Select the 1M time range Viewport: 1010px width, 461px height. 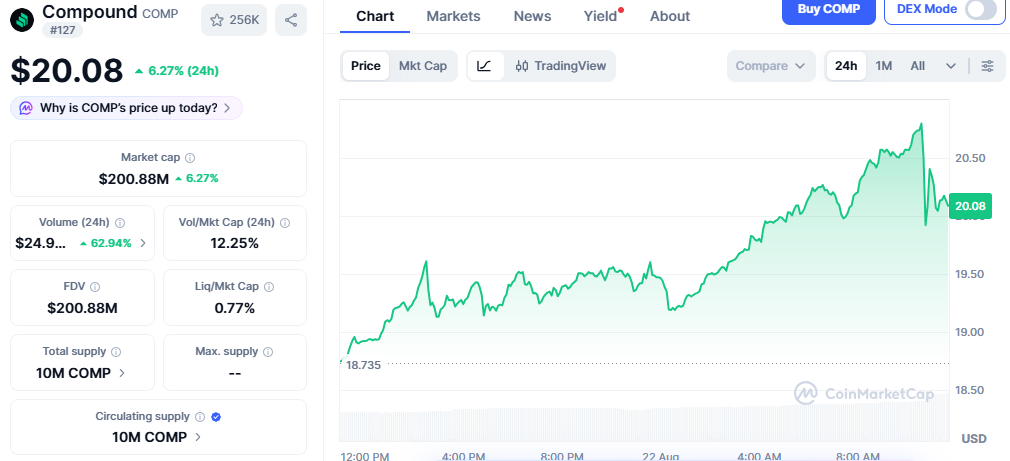coord(884,66)
